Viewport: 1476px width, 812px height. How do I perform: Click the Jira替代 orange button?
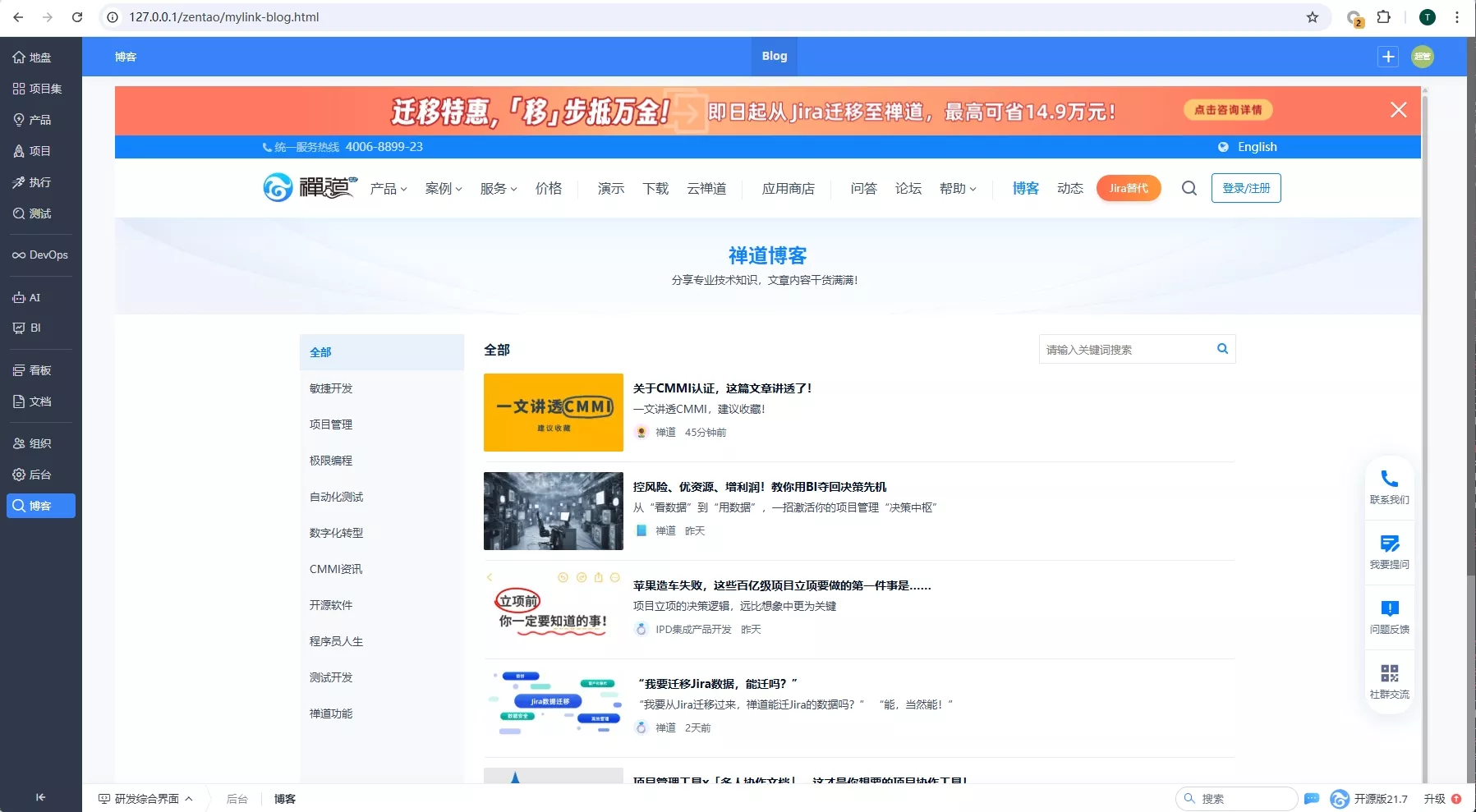point(1129,188)
